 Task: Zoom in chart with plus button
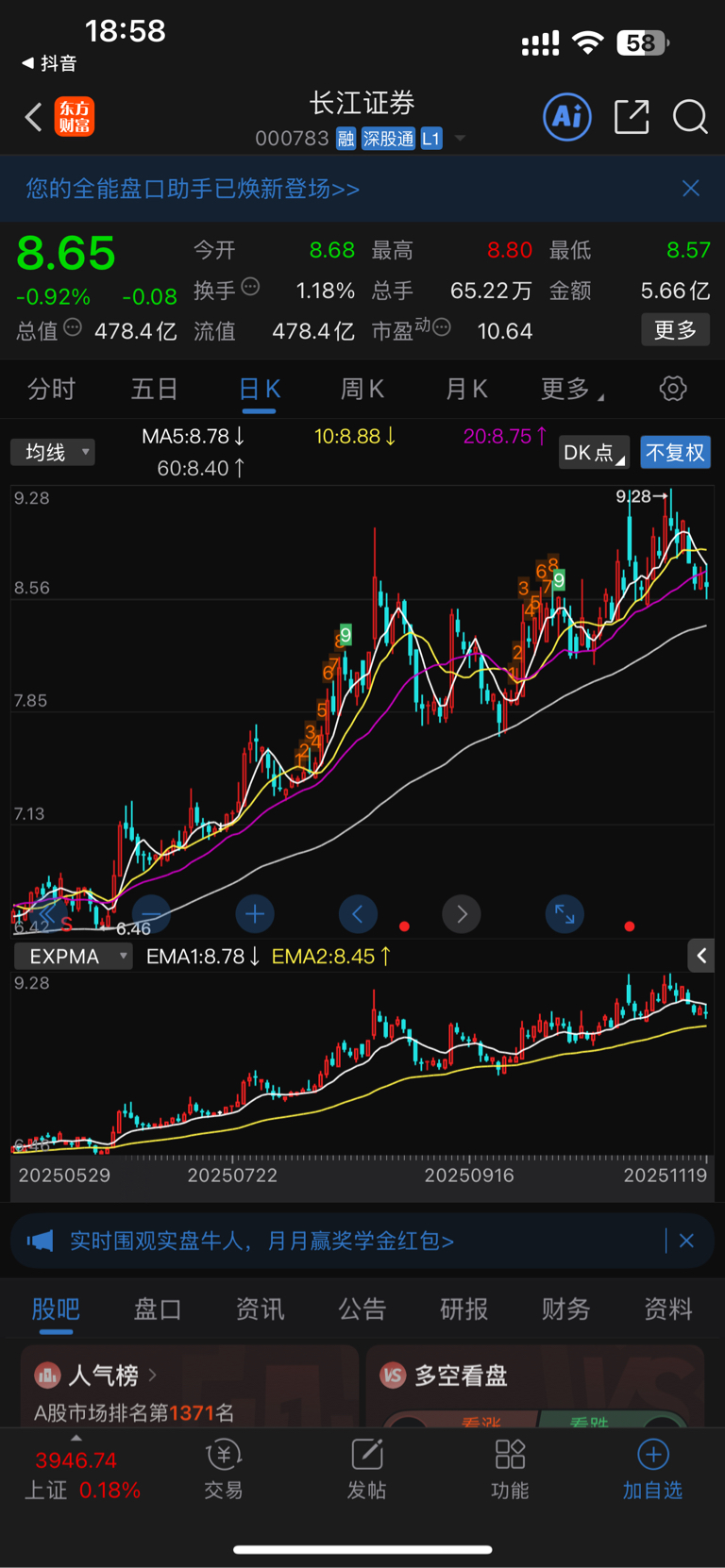(255, 913)
